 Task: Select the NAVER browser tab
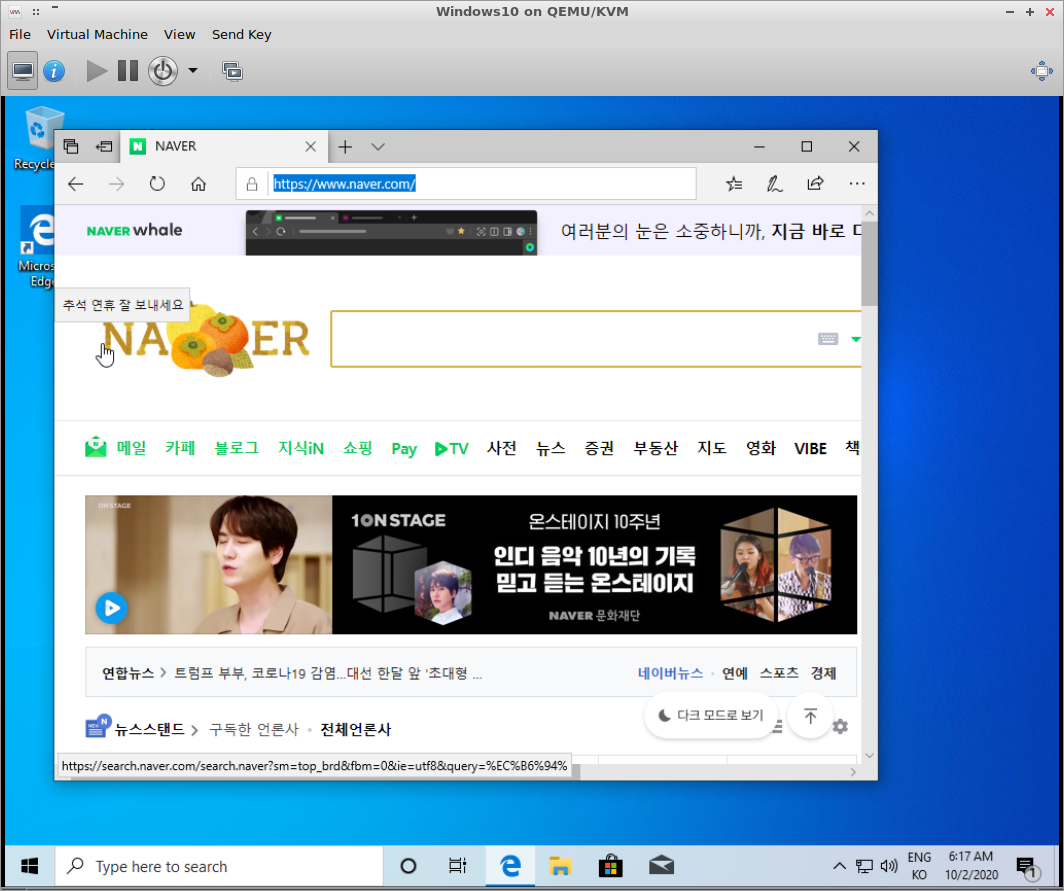(x=224, y=147)
